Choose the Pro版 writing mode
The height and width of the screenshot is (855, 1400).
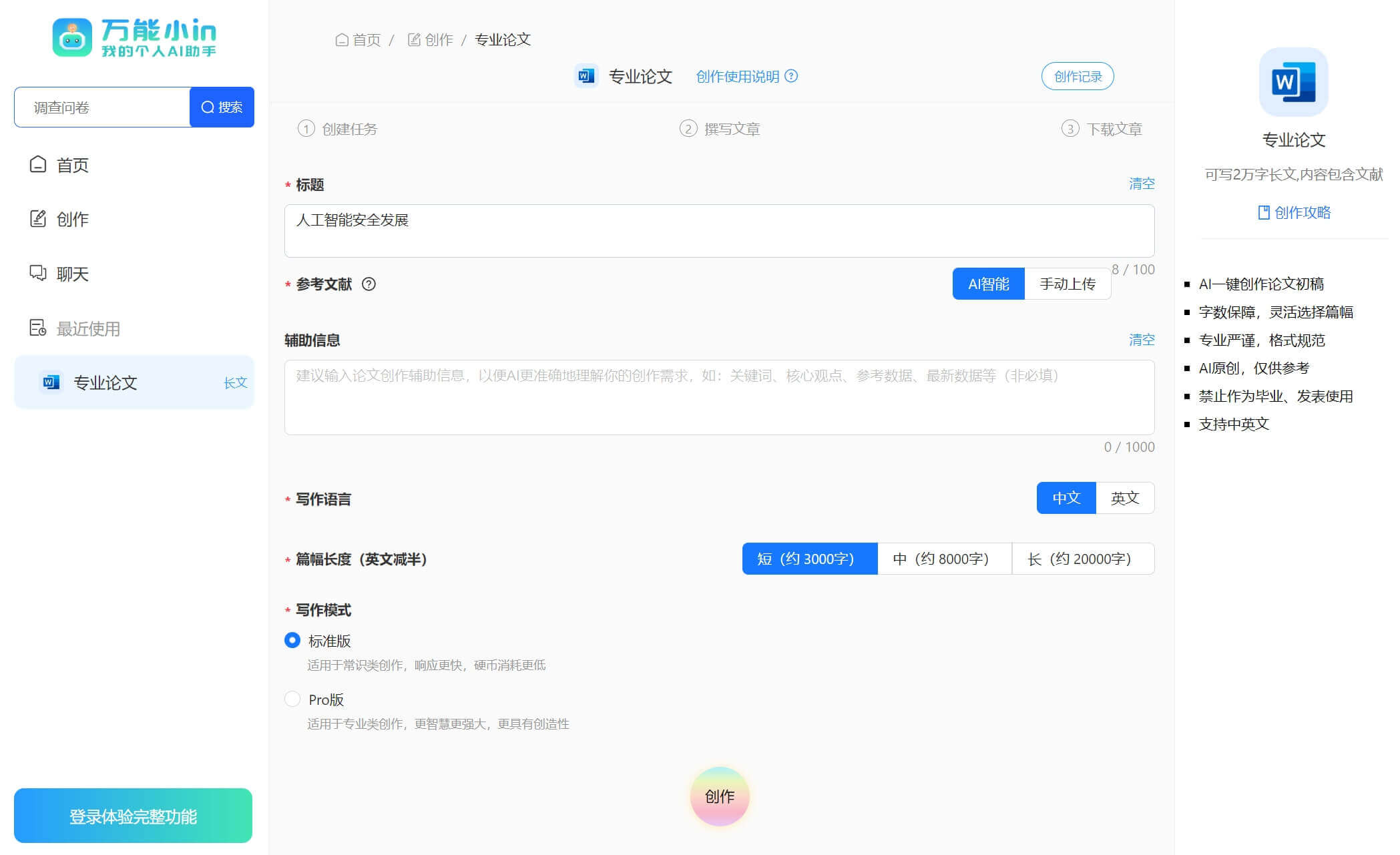[x=292, y=699]
